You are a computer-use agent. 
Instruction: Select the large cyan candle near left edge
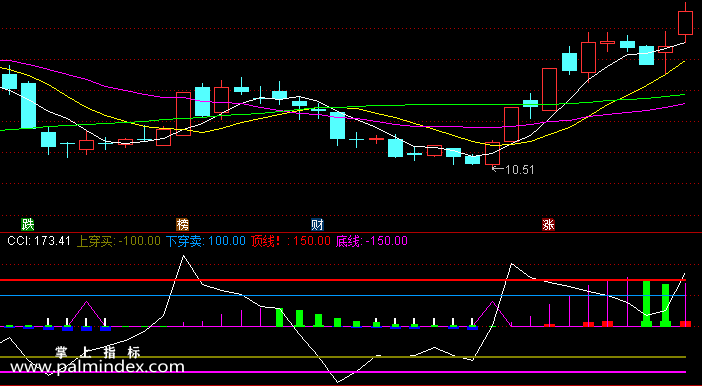[x=28, y=106]
